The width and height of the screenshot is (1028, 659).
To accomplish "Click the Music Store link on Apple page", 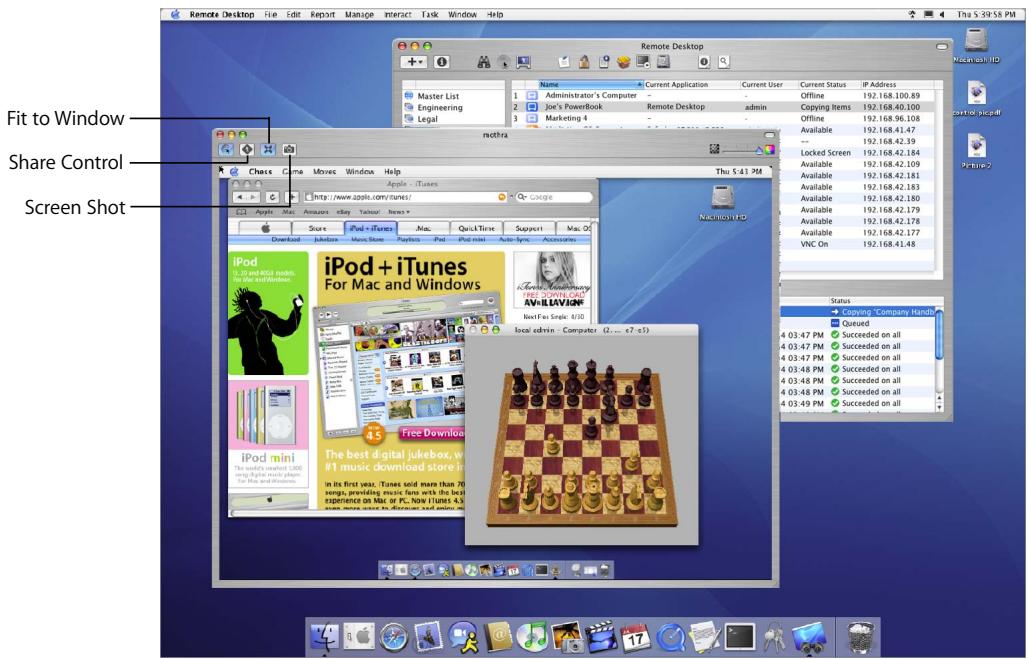I will click(367, 239).
